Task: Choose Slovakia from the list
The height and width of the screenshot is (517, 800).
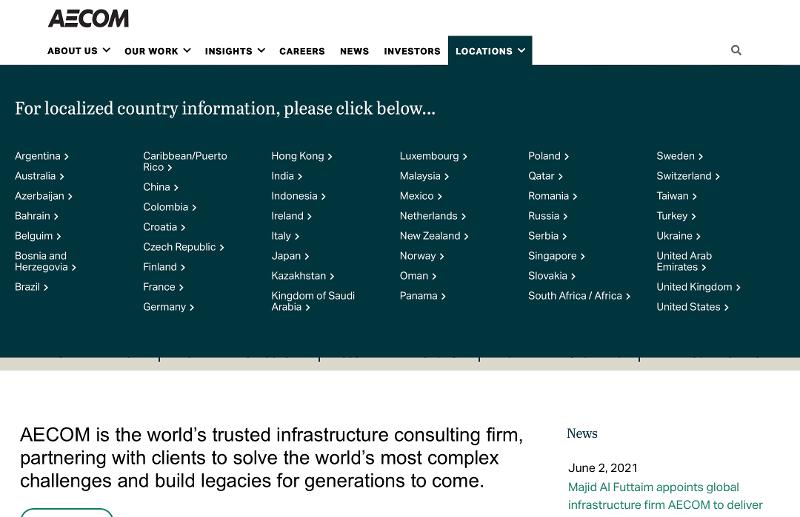Action: [x=552, y=276]
